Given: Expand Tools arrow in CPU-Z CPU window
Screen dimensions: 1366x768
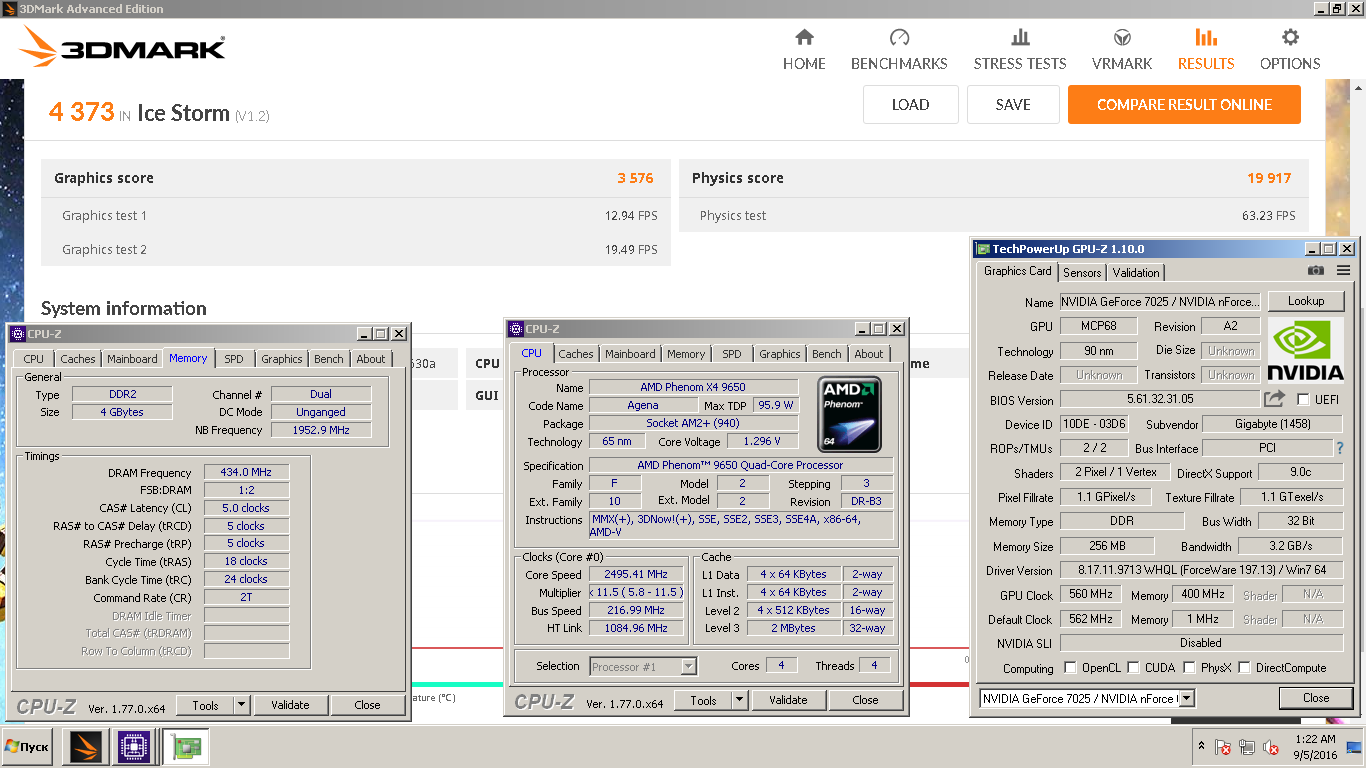Looking at the screenshot, I should [x=739, y=700].
